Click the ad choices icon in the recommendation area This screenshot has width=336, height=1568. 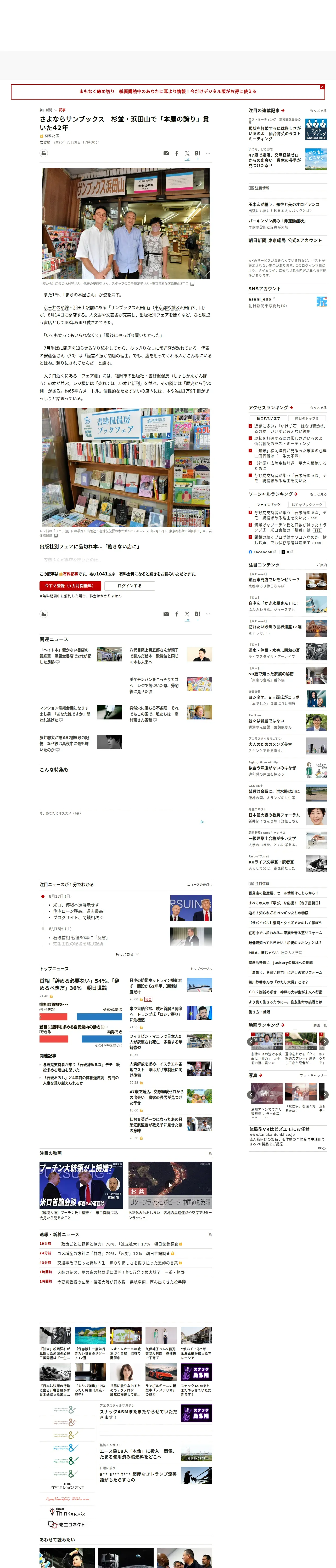pos(203,822)
